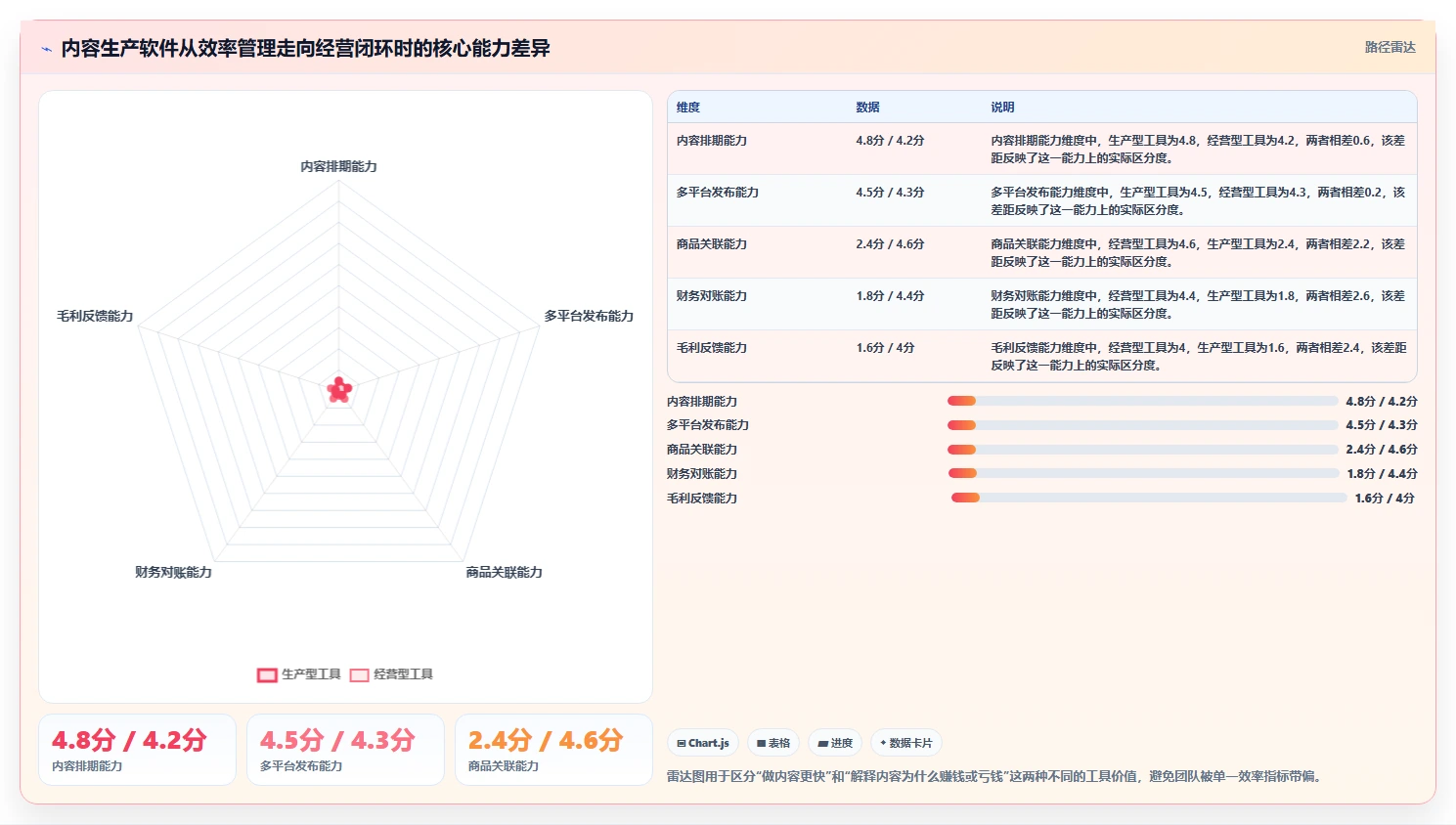The image size is (1456, 825).
Task: Click the description mentioning 两者相差2.6
Action: [x=1198, y=305]
